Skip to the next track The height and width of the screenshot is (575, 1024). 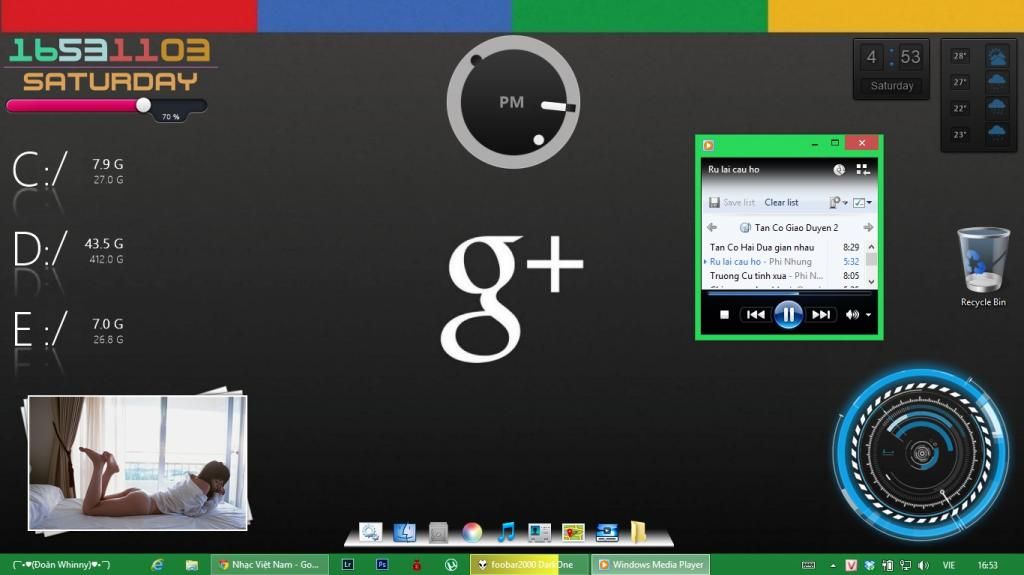pyautogui.click(x=821, y=315)
